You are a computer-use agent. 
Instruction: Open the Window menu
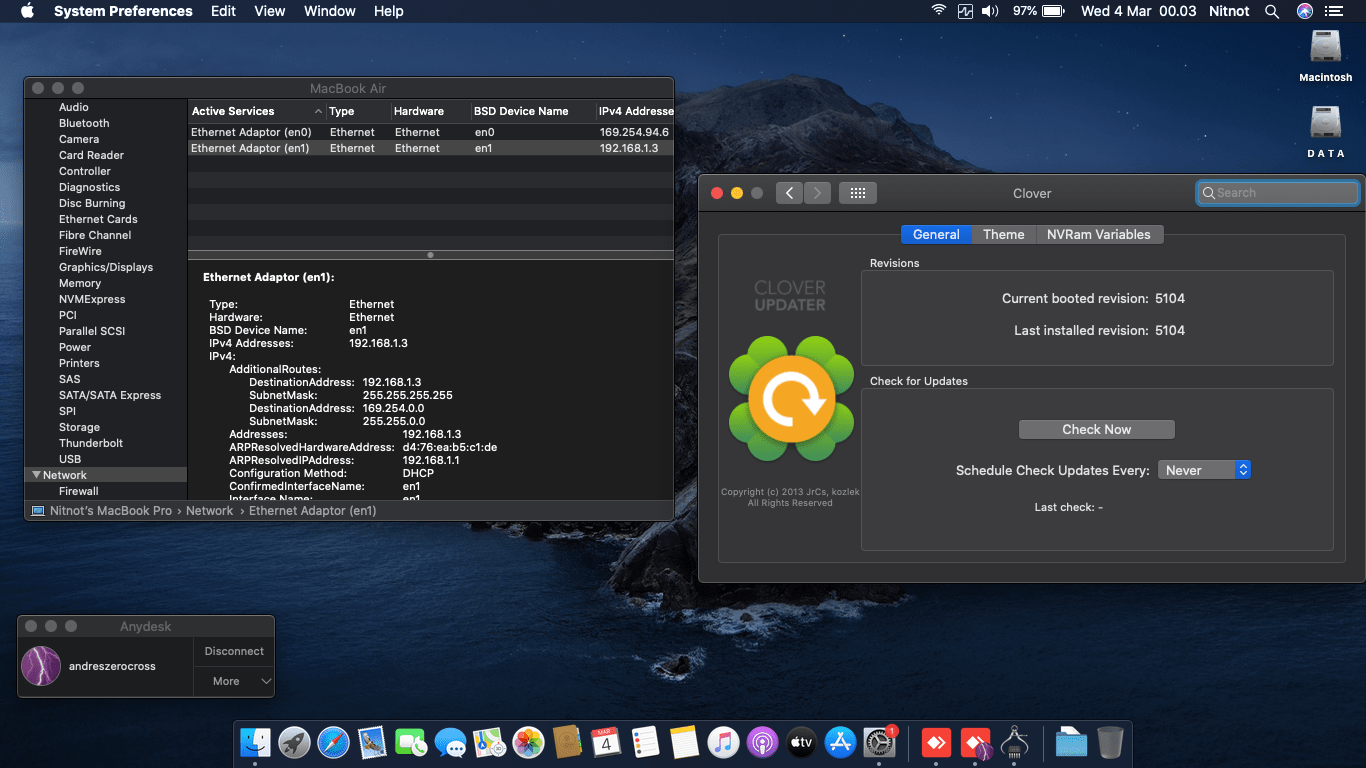pyautogui.click(x=330, y=11)
